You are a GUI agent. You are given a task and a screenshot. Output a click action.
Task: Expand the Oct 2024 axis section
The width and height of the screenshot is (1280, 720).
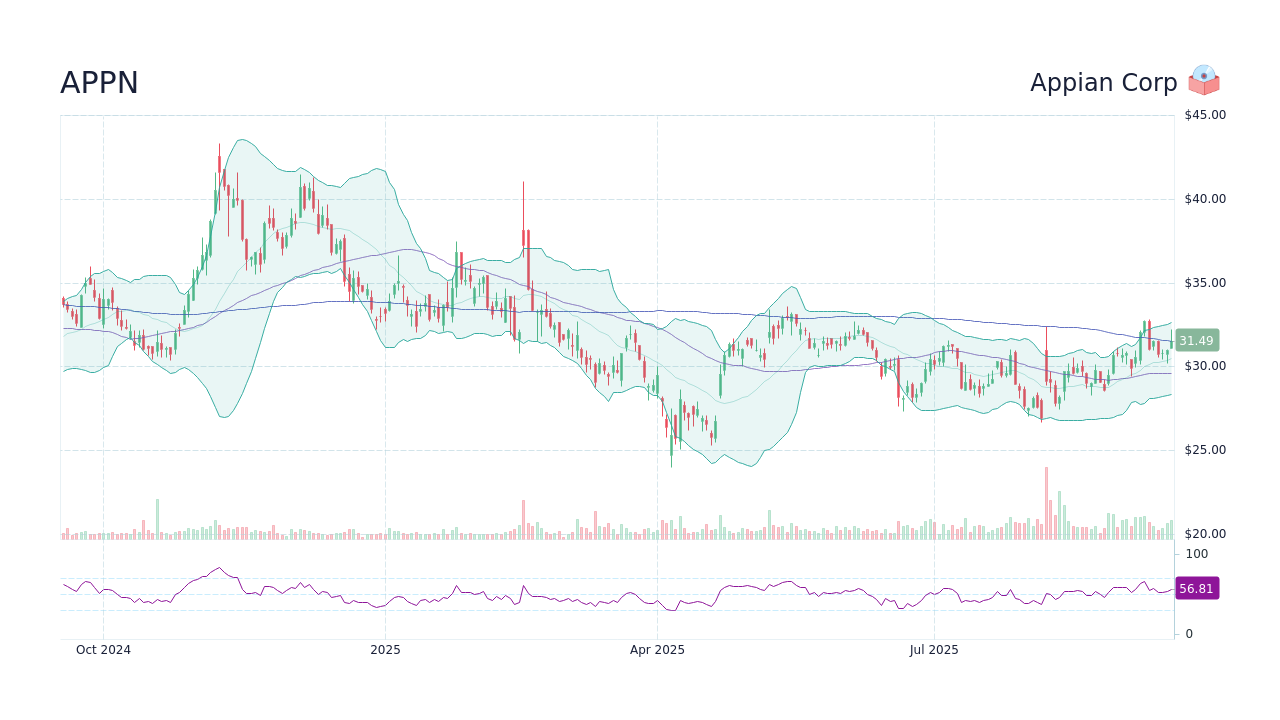[104, 650]
